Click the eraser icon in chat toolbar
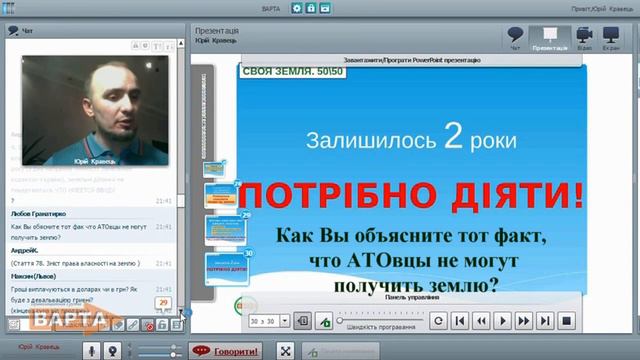The width and height of the screenshot is (640, 360). pos(118,325)
